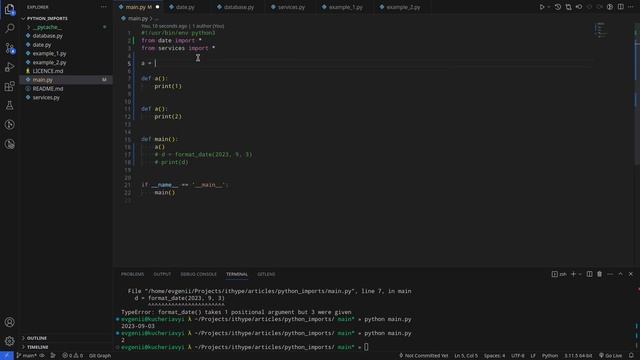Click Ln 5, Col 5 position indicator

coord(466,356)
